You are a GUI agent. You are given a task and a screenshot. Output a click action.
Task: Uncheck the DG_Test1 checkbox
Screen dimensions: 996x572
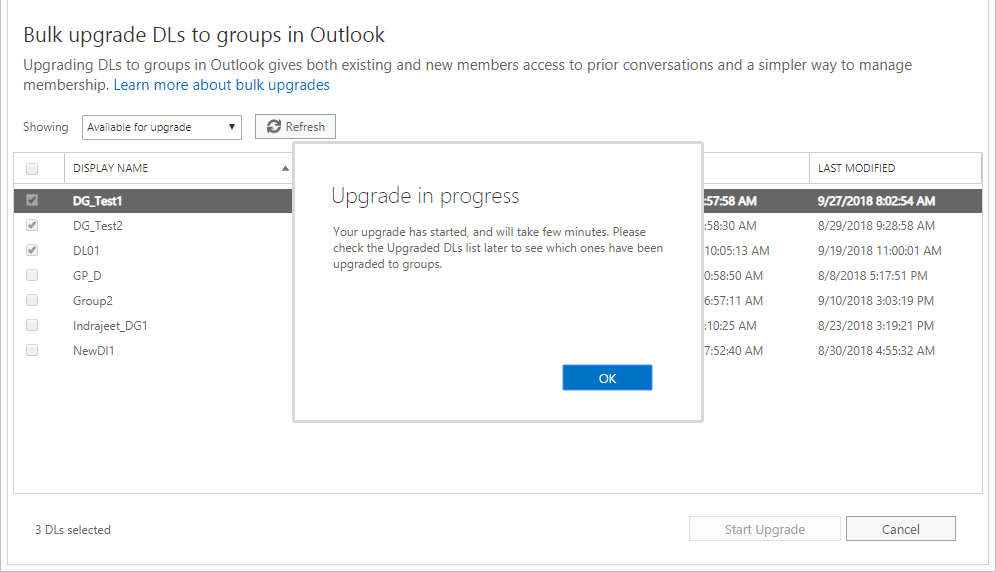[32, 200]
